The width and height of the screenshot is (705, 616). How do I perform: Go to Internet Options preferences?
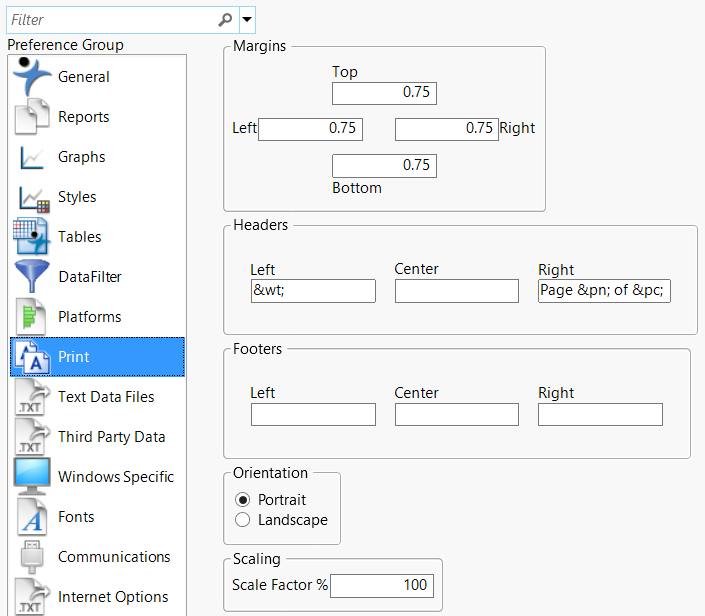(x=113, y=597)
